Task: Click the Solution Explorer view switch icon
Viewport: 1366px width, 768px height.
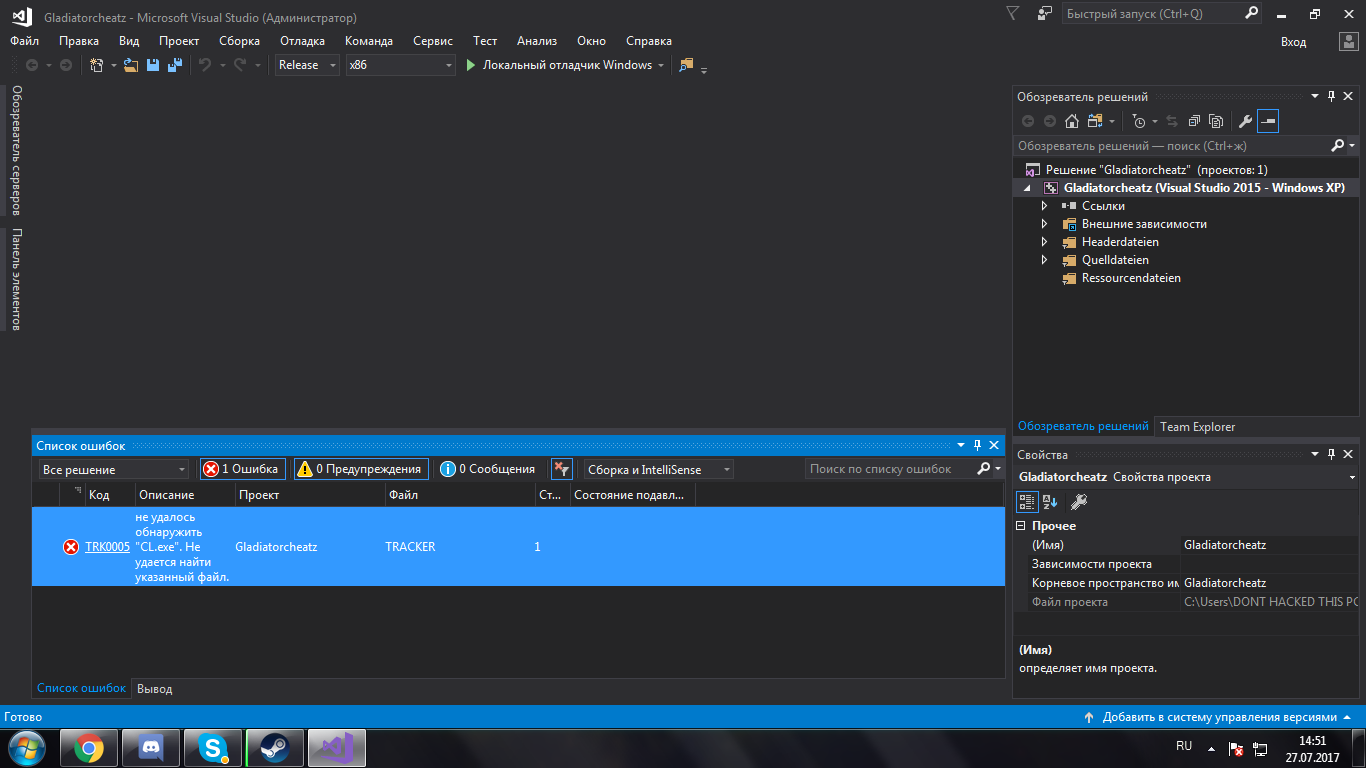Action: 1094,121
